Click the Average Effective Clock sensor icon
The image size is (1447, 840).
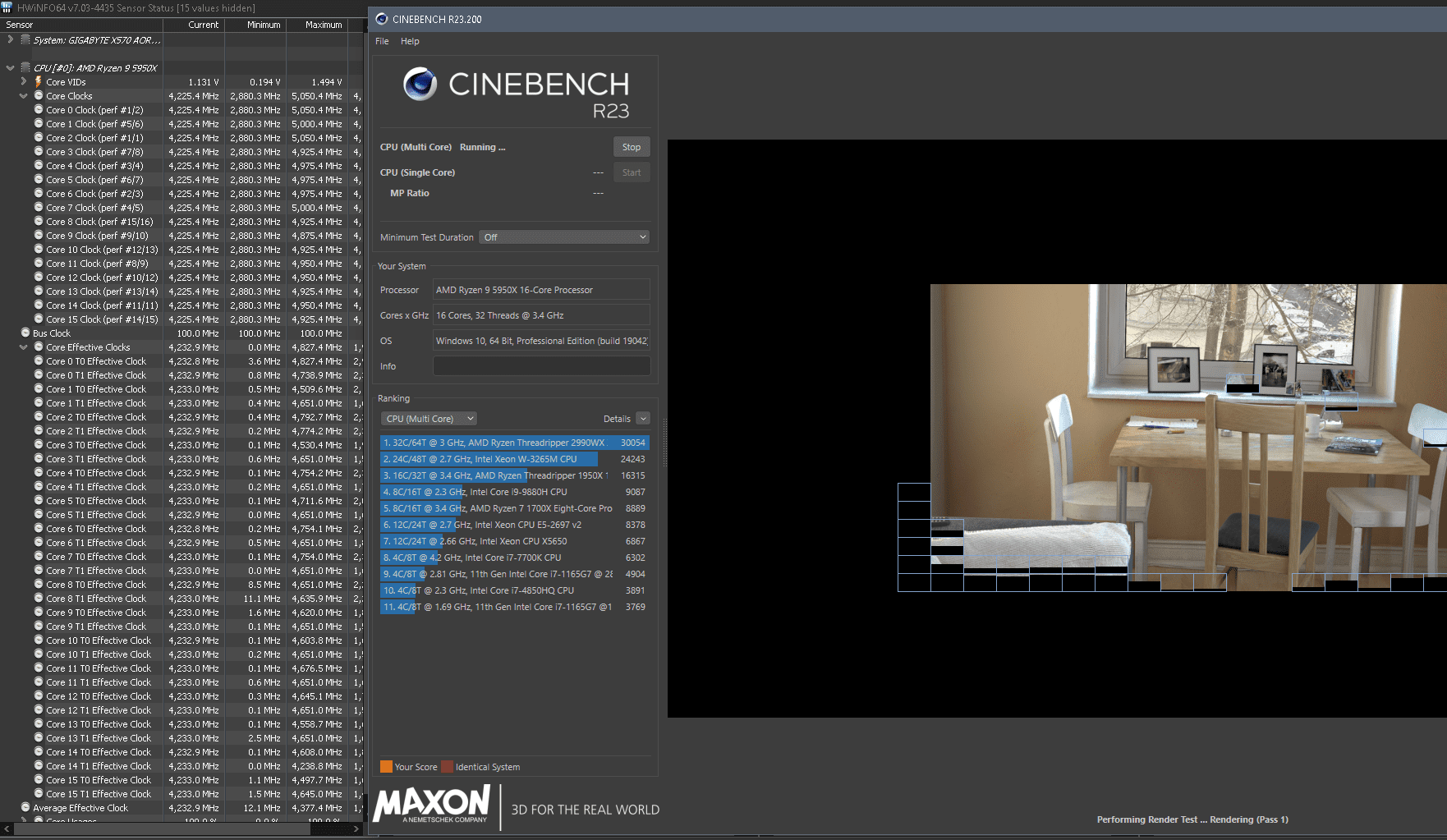[25, 808]
